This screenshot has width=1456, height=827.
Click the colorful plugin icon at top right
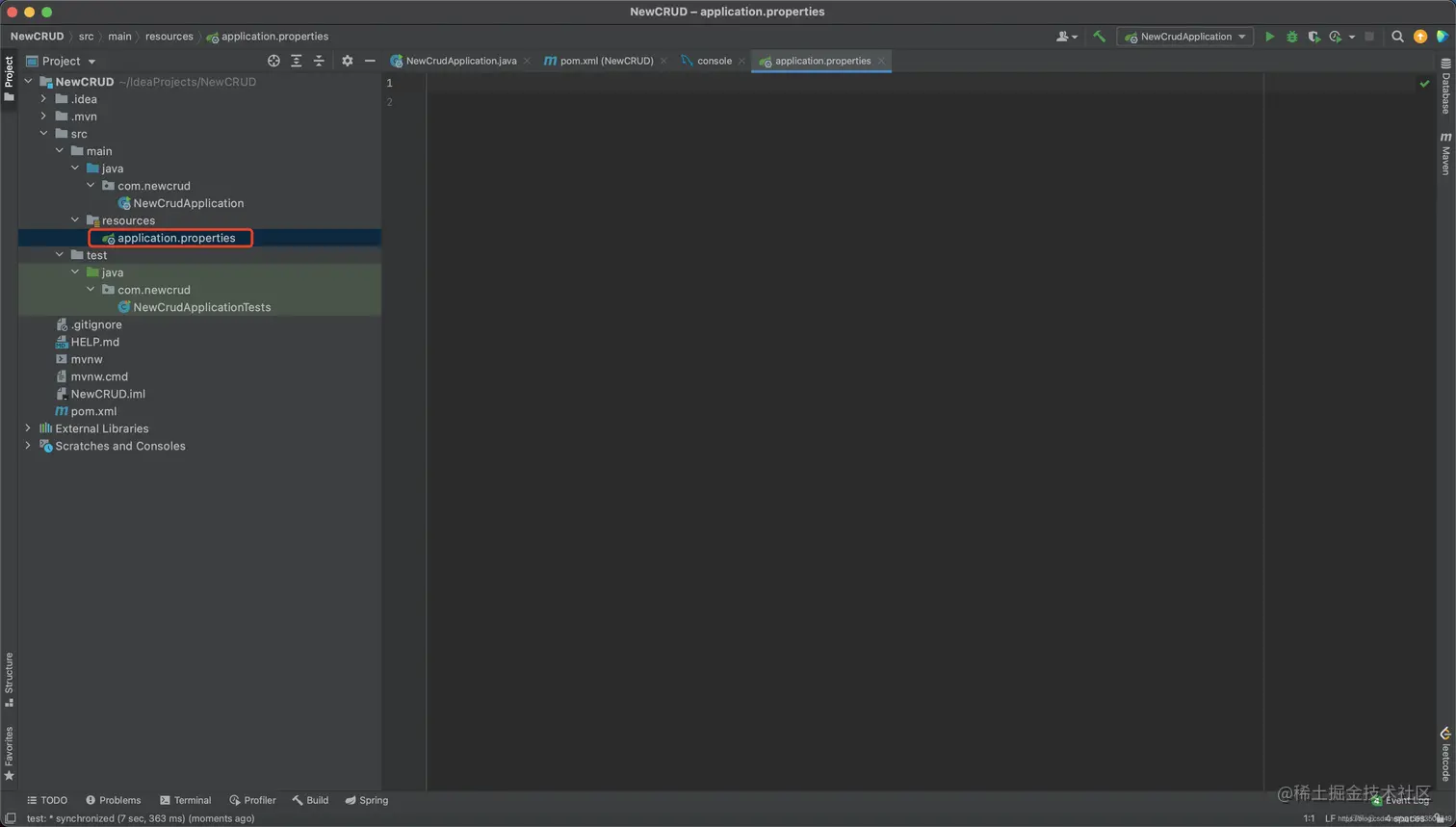point(1442,37)
